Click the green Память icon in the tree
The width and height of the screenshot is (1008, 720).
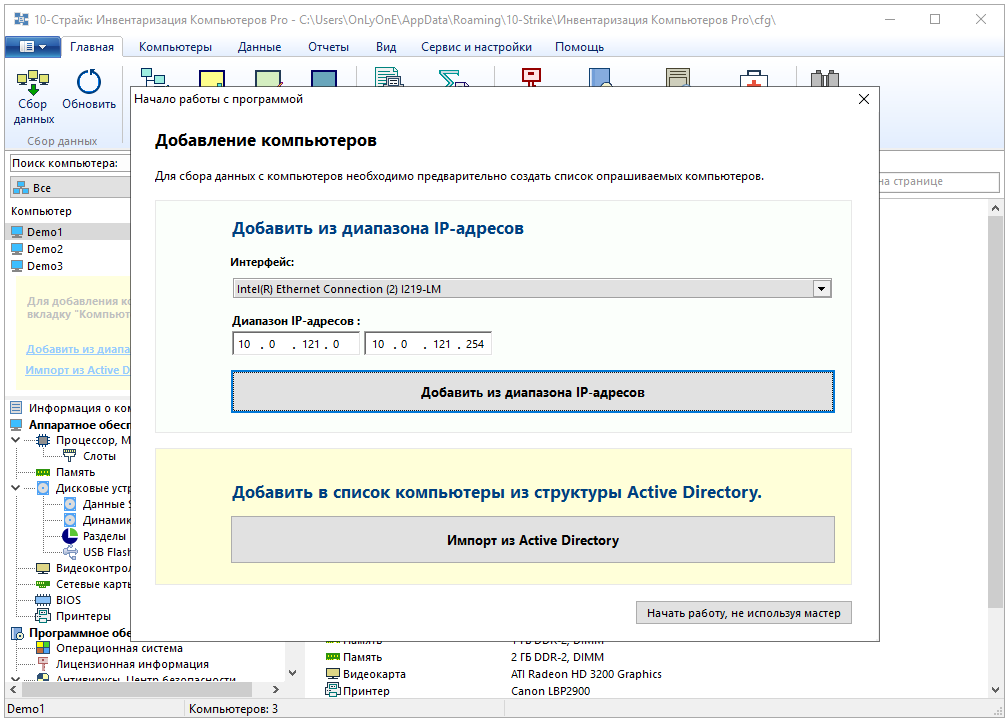tap(43, 472)
